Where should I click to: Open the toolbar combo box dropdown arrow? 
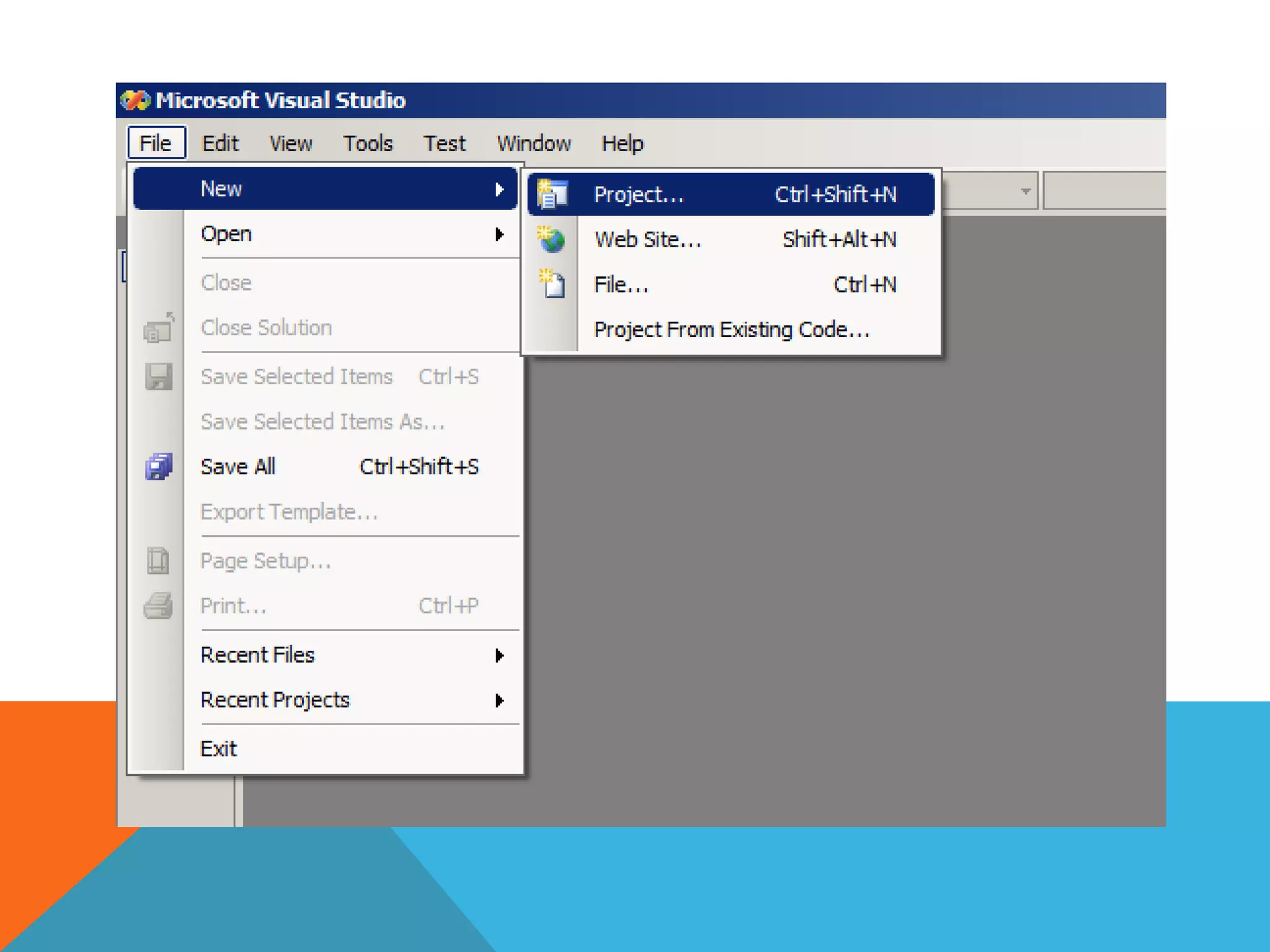(x=1025, y=192)
